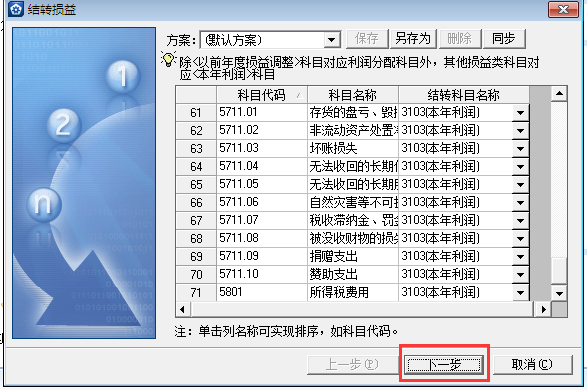Image resolution: width=587 pixels, height=390 pixels.
Task: Click cell with code 5711.07
Action: [x=262, y=220]
